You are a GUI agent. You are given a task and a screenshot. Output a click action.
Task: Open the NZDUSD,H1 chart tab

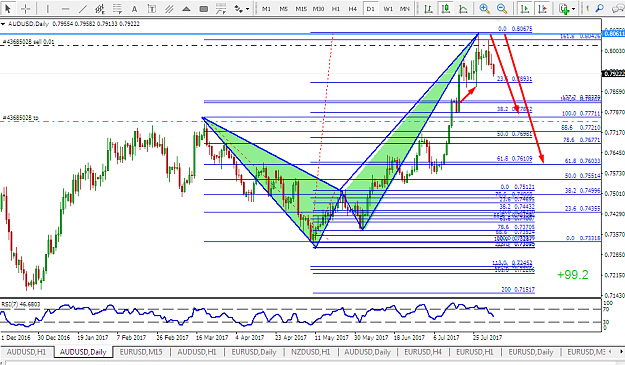311,352
